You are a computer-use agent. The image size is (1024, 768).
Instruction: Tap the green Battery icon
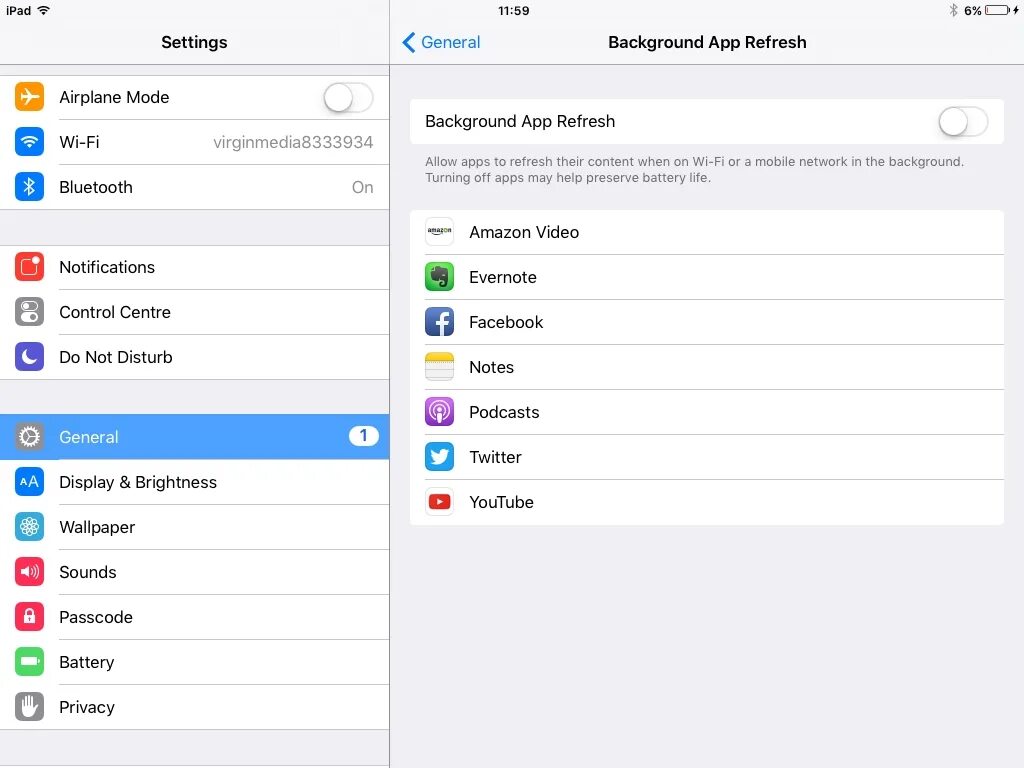[x=29, y=662]
